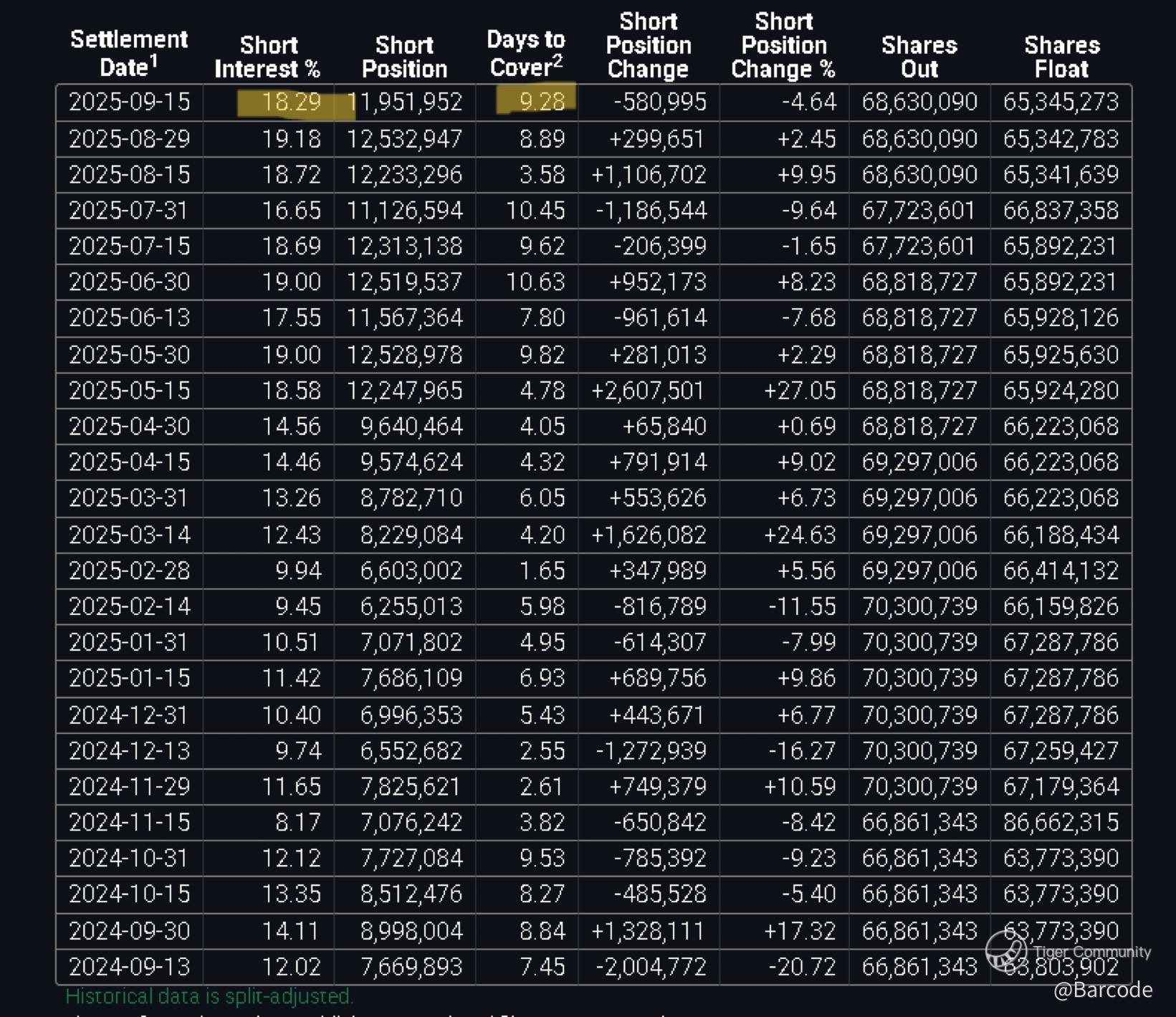This screenshot has height=1017, width=1176.
Task: Select the Short Position column header
Action: click(404, 57)
